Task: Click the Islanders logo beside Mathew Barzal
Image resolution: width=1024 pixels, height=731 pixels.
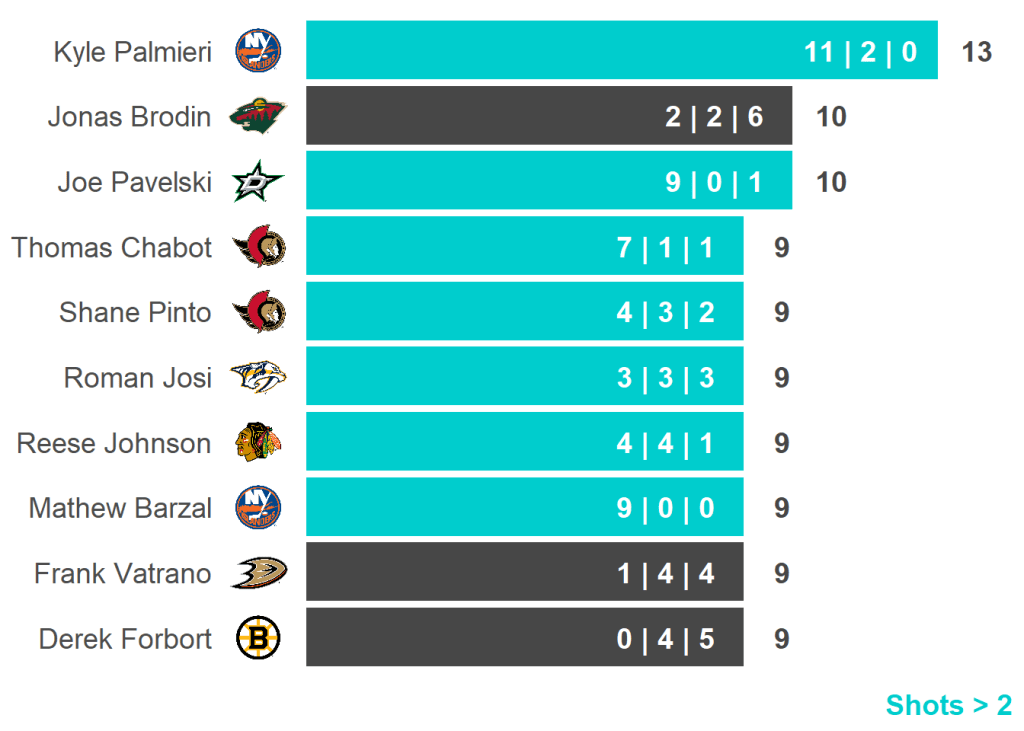Action: 258,508
